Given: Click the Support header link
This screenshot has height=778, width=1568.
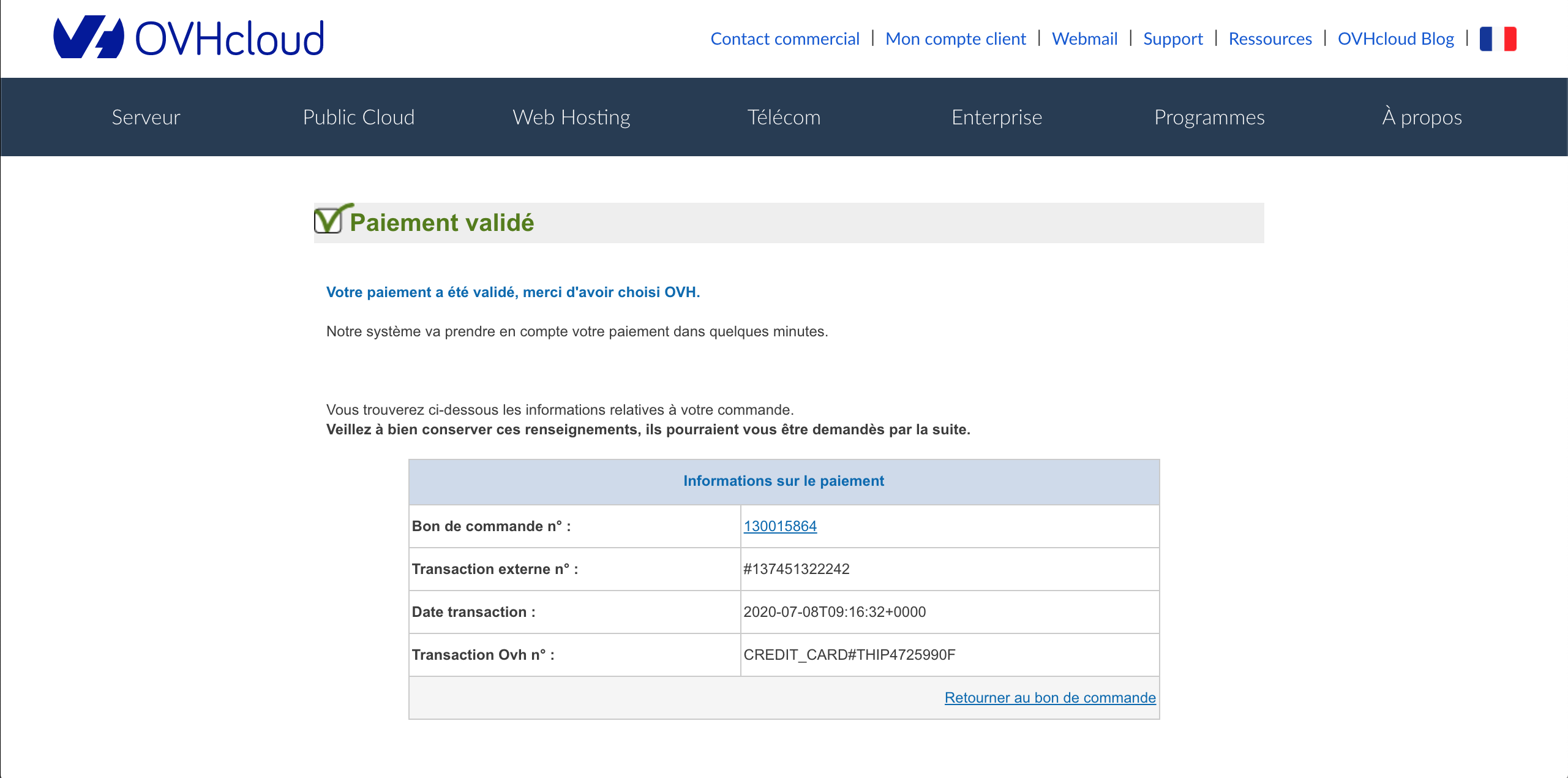Looking at the screenshot, I should point(1172,39).
